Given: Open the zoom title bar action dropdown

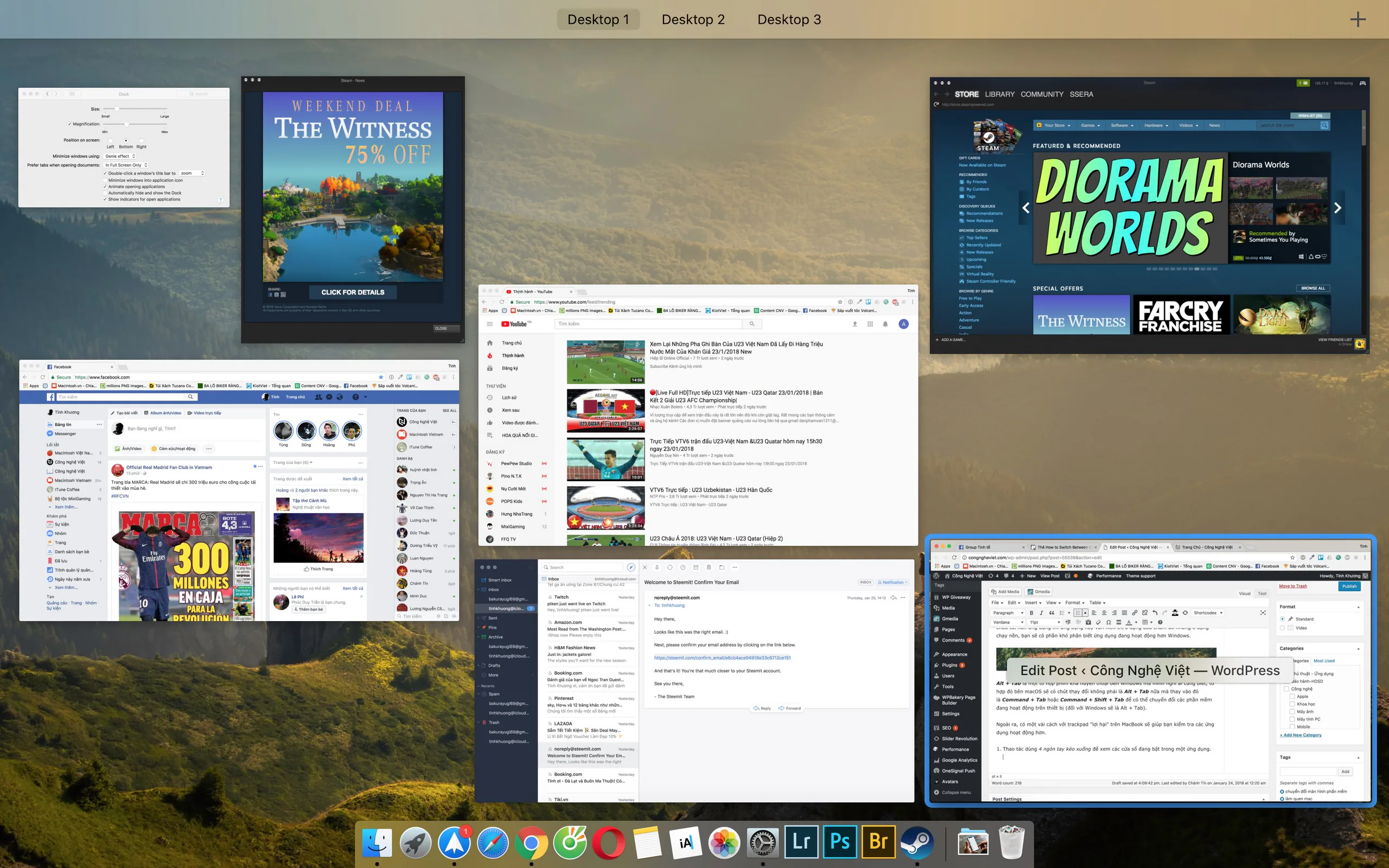Looking at the screenshot, I should point(192,174).
